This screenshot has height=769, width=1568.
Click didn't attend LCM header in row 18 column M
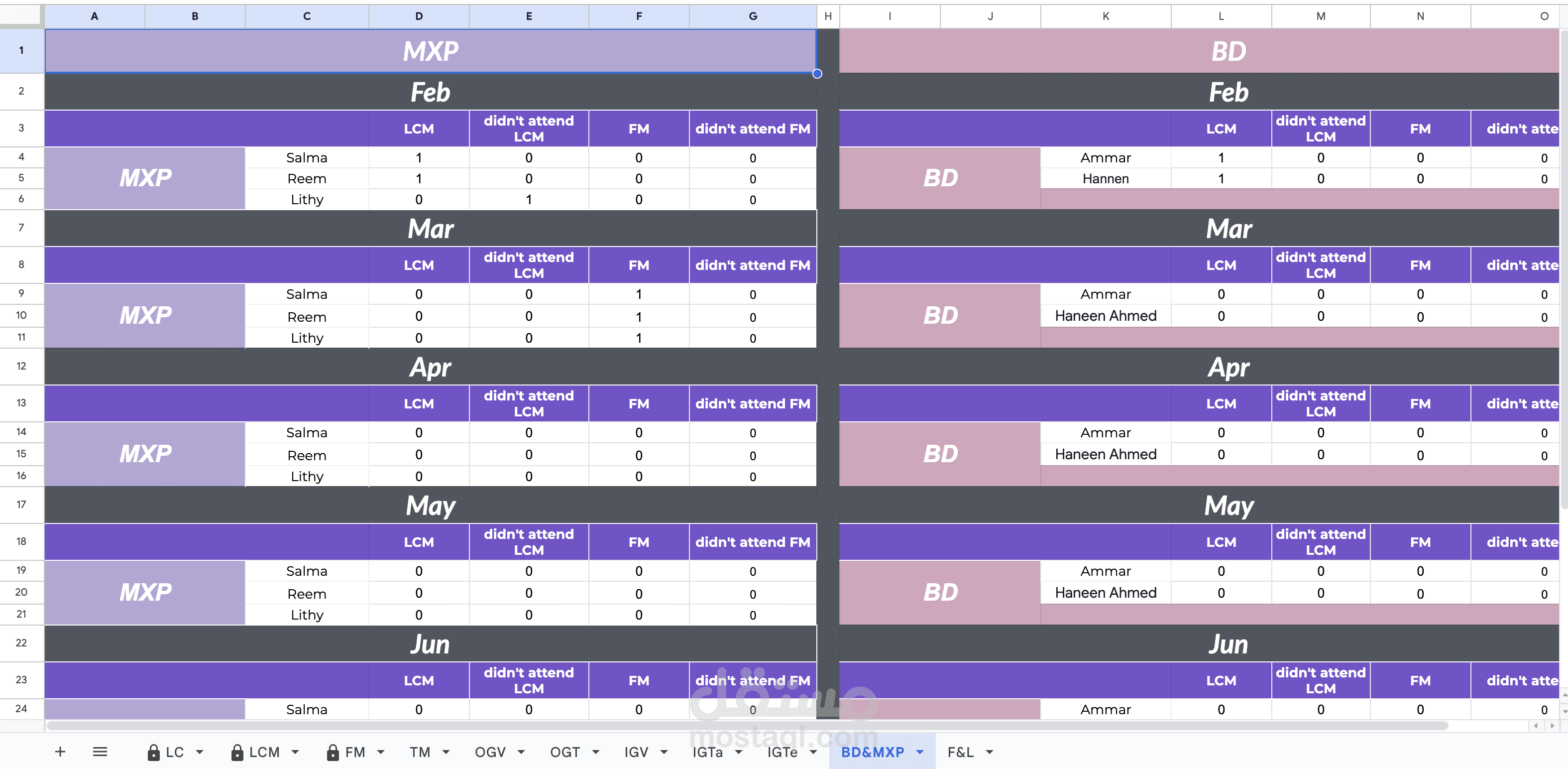[1320, 542]
